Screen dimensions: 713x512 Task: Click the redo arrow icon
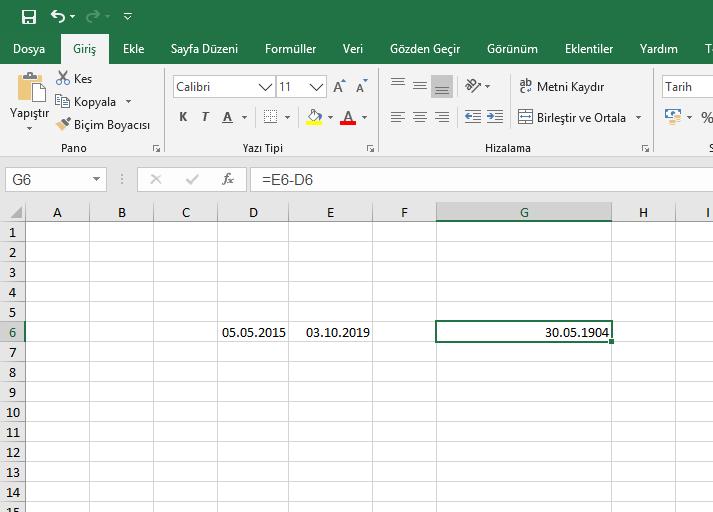pyautogui.click(x=93, y=17)
